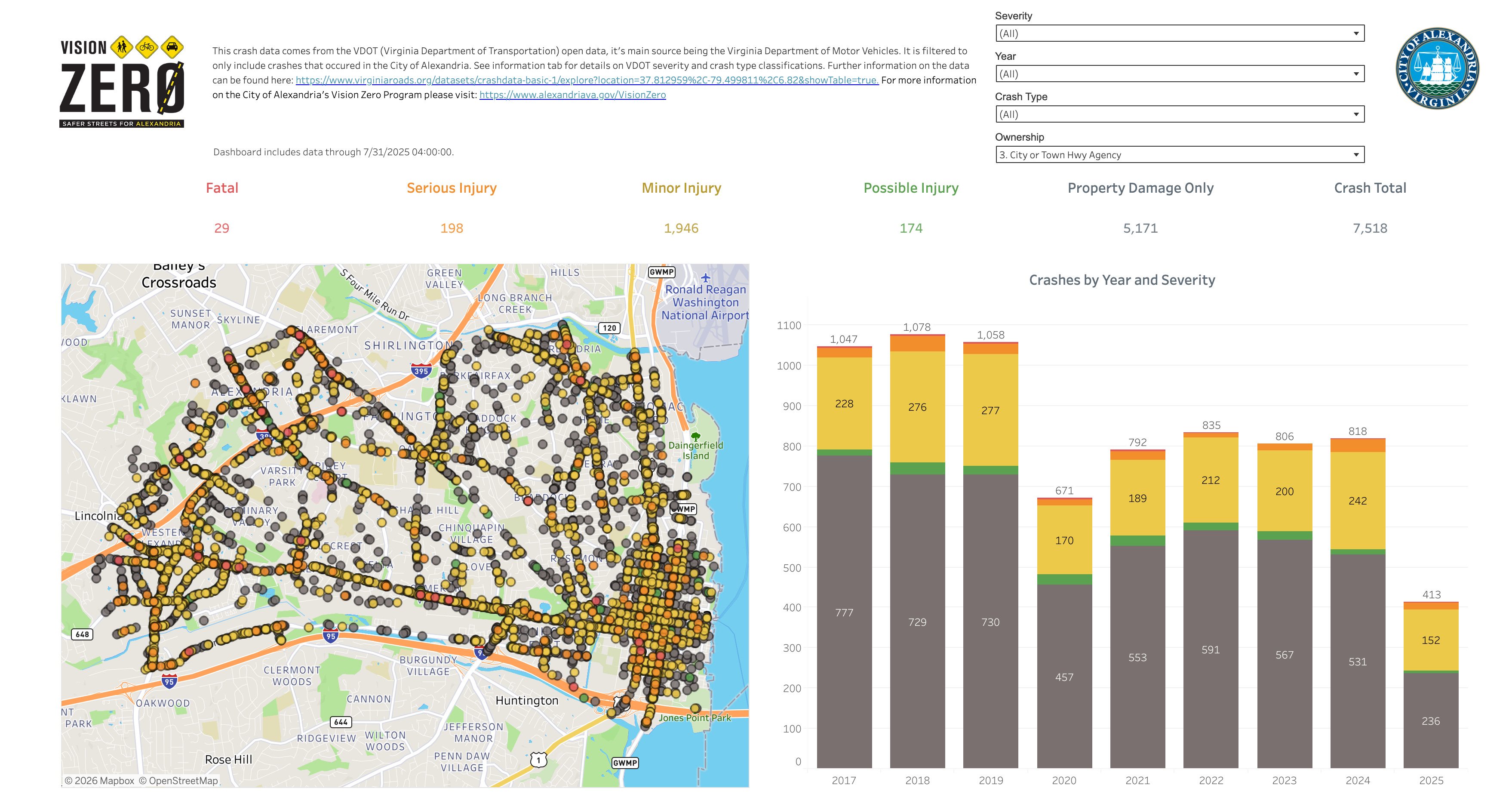Open the virginiaroads.org crash data link

pos(587,80)
